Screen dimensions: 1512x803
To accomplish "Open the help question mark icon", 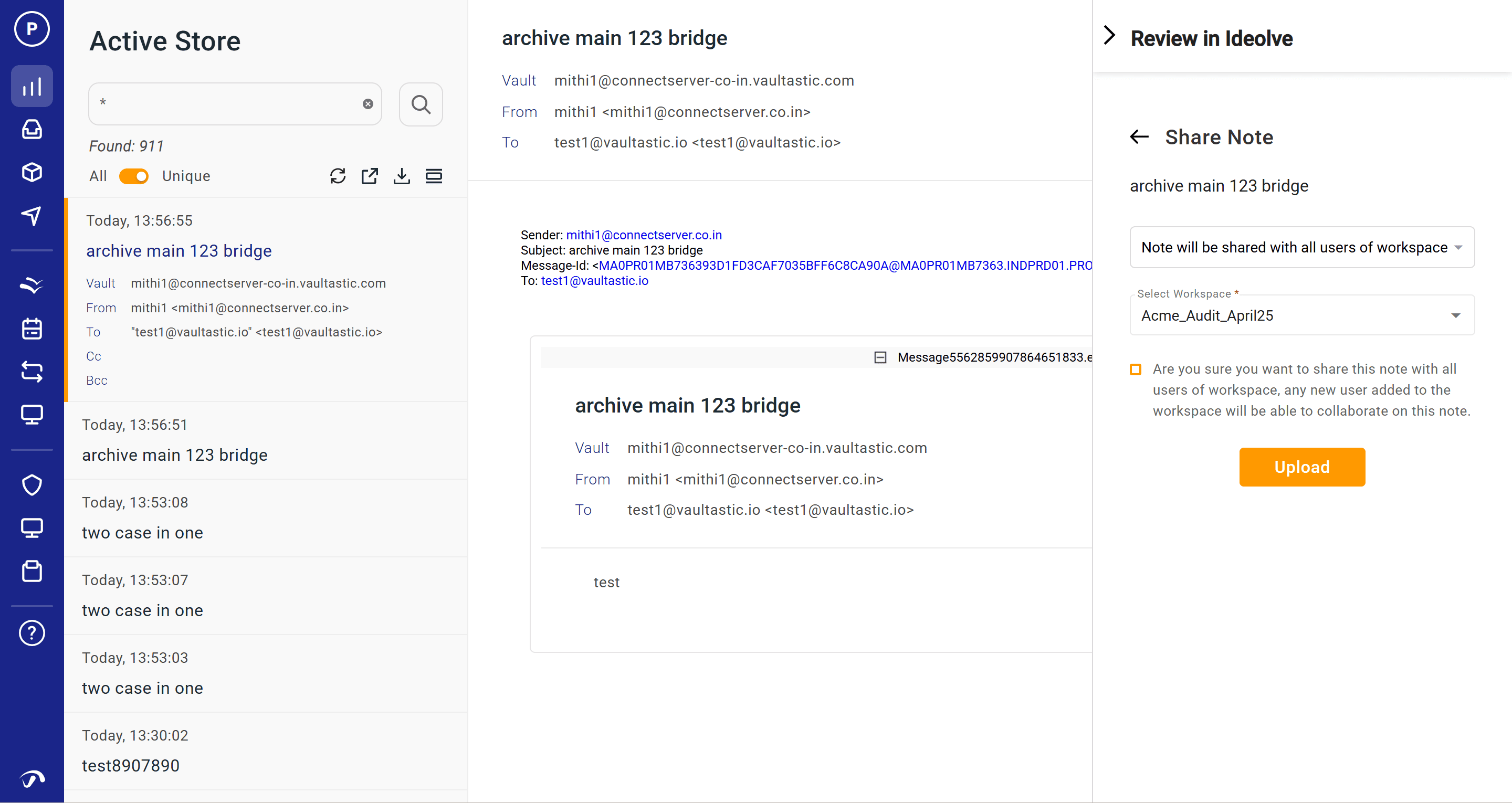I will 31,633.
